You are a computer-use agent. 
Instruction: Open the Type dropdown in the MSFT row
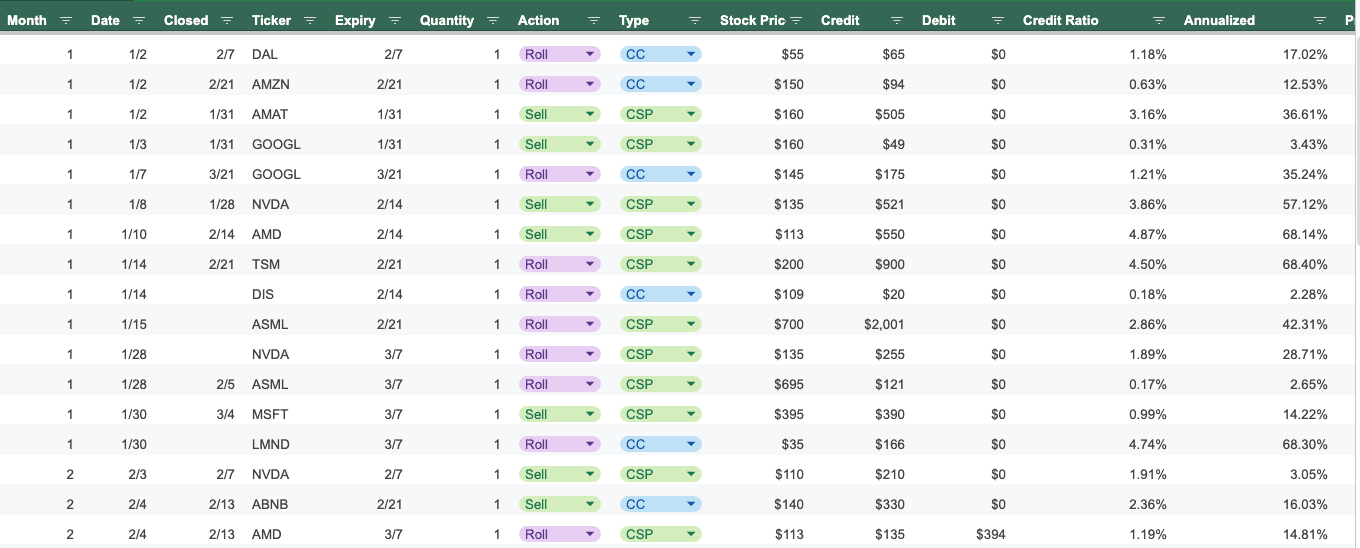(691, 414)
